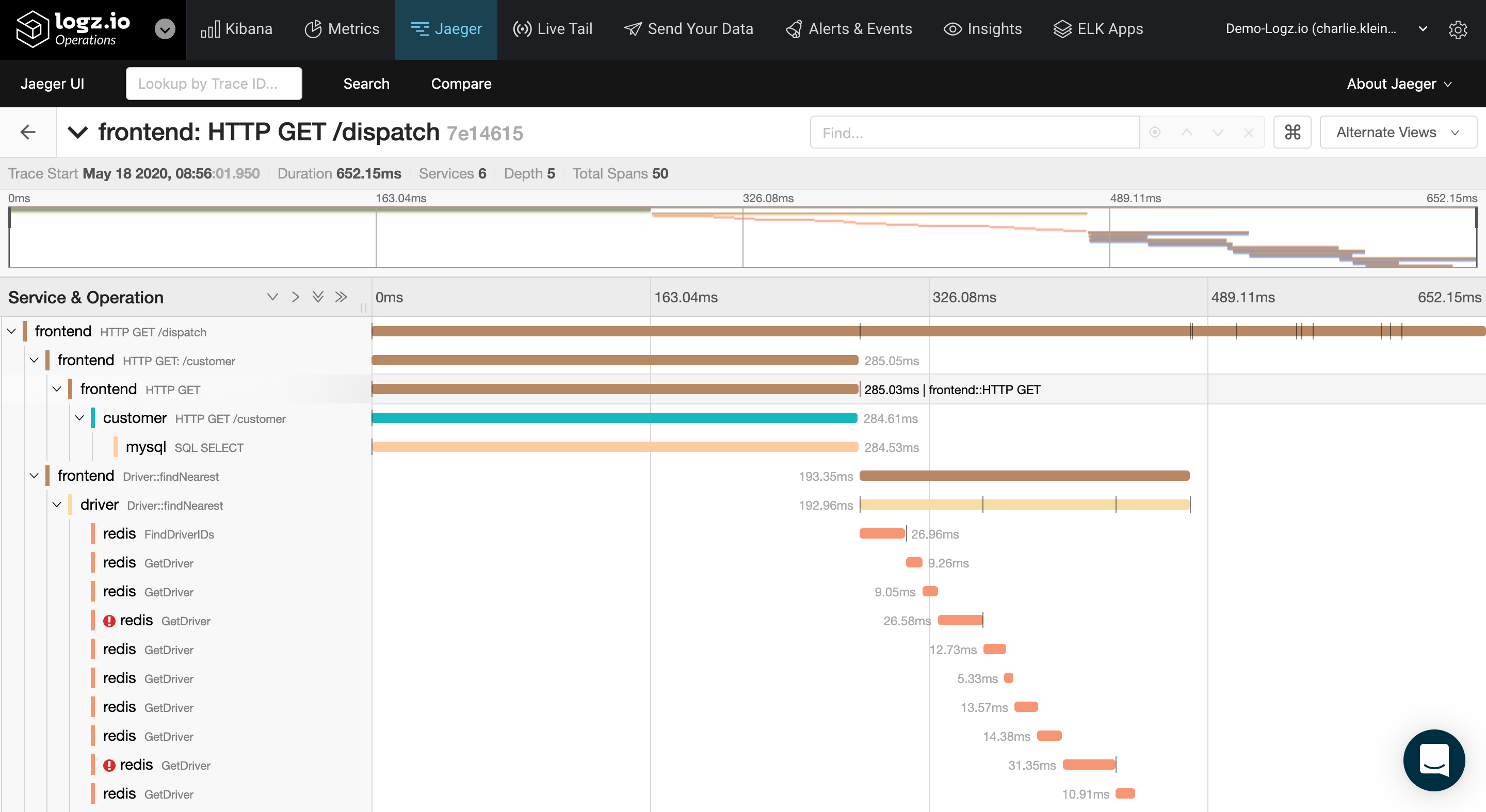Click the Depth 5 label
The image size is (1486, 812).
[x=529, y=173]
